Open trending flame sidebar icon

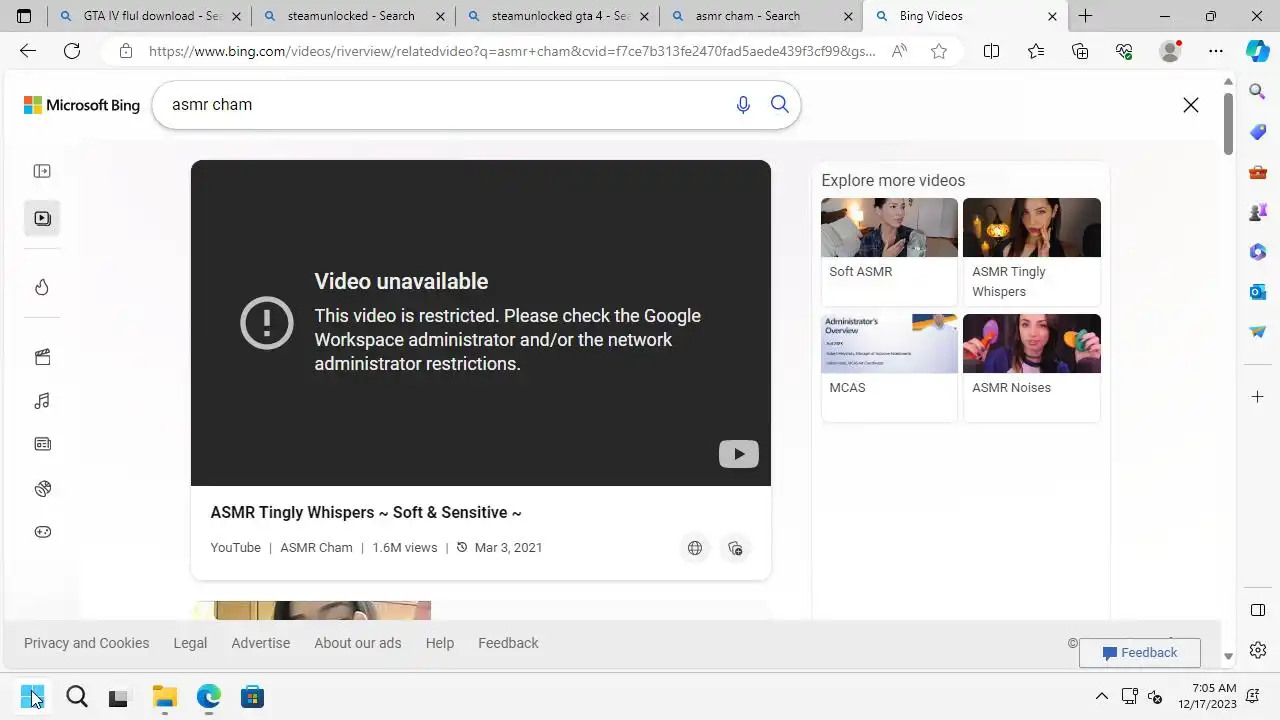42,287
